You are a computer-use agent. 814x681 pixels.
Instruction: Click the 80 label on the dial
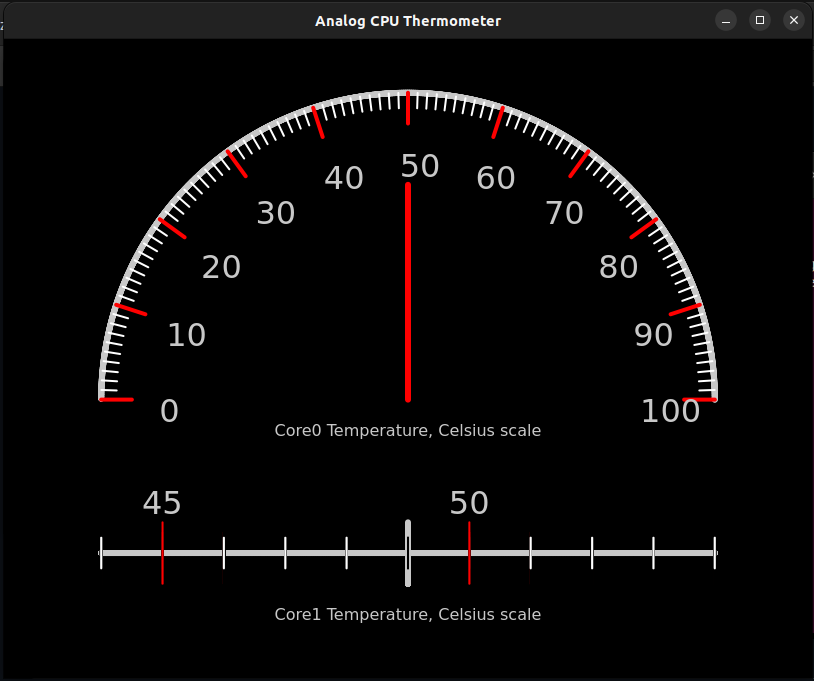618,267
